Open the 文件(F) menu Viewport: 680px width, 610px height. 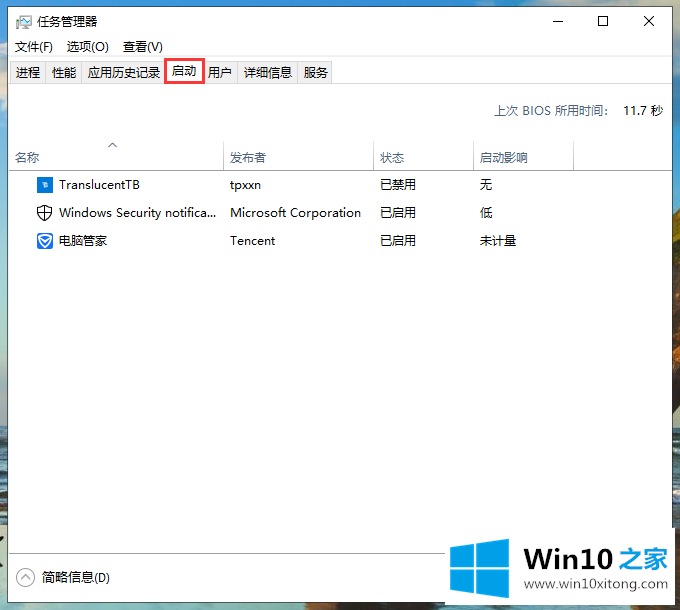click(34, 47)
